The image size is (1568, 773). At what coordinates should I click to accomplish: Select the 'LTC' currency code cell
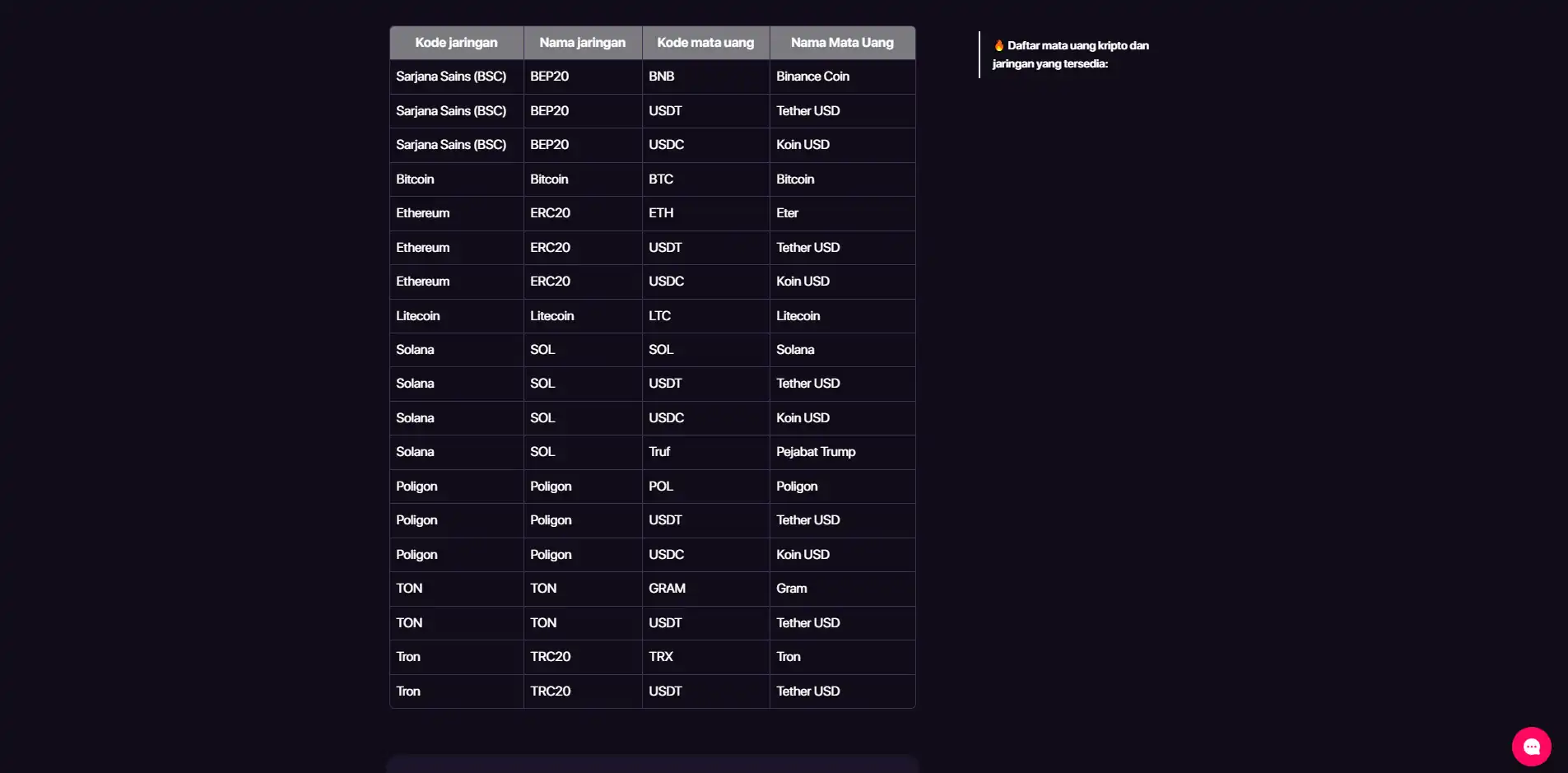coord(705,316)
